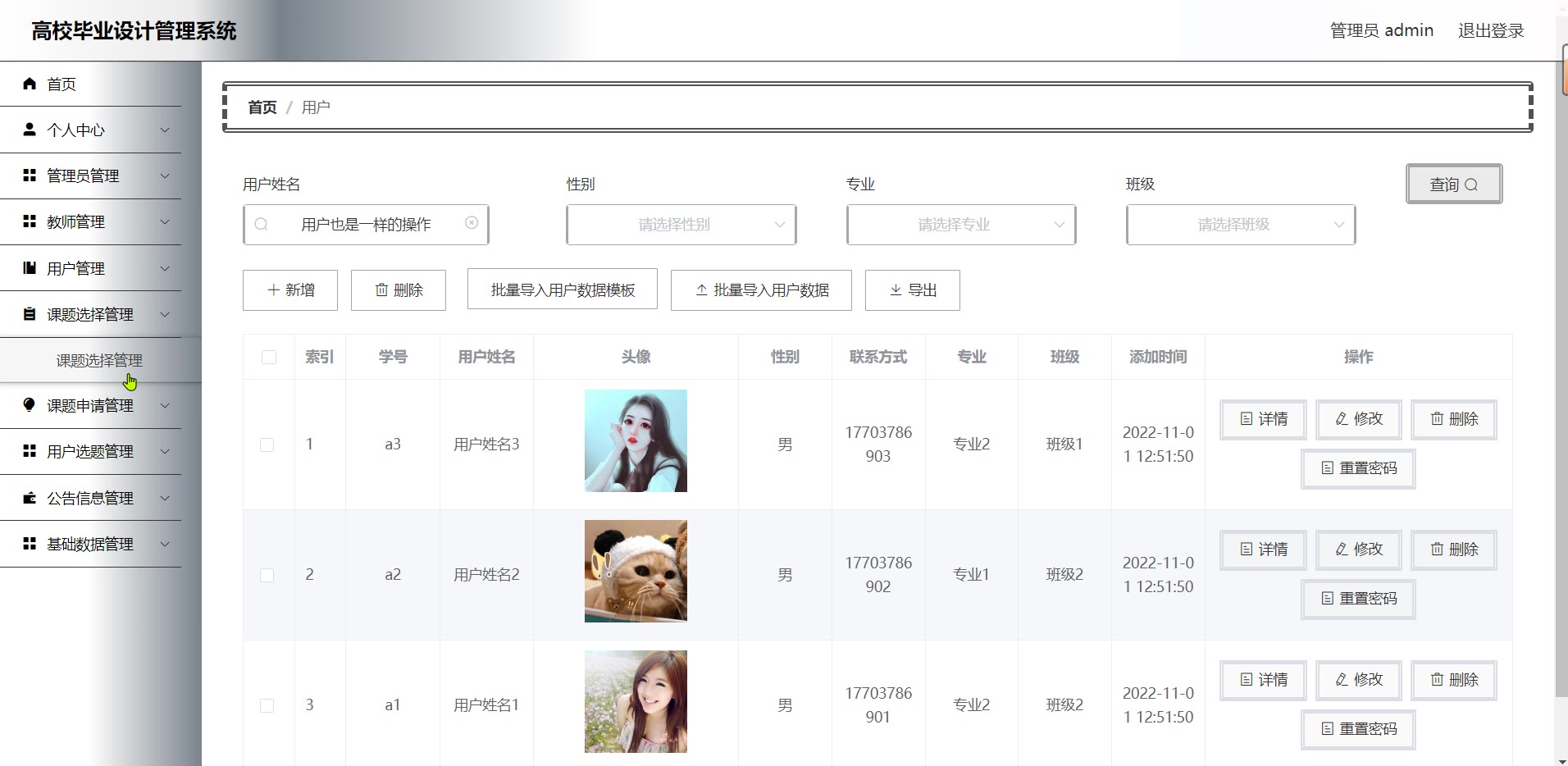Click the 删除 trash icon for 用户姓名3
Image resolution: width=1568 pixels, height=766 pixels.
pos(1438,419)
